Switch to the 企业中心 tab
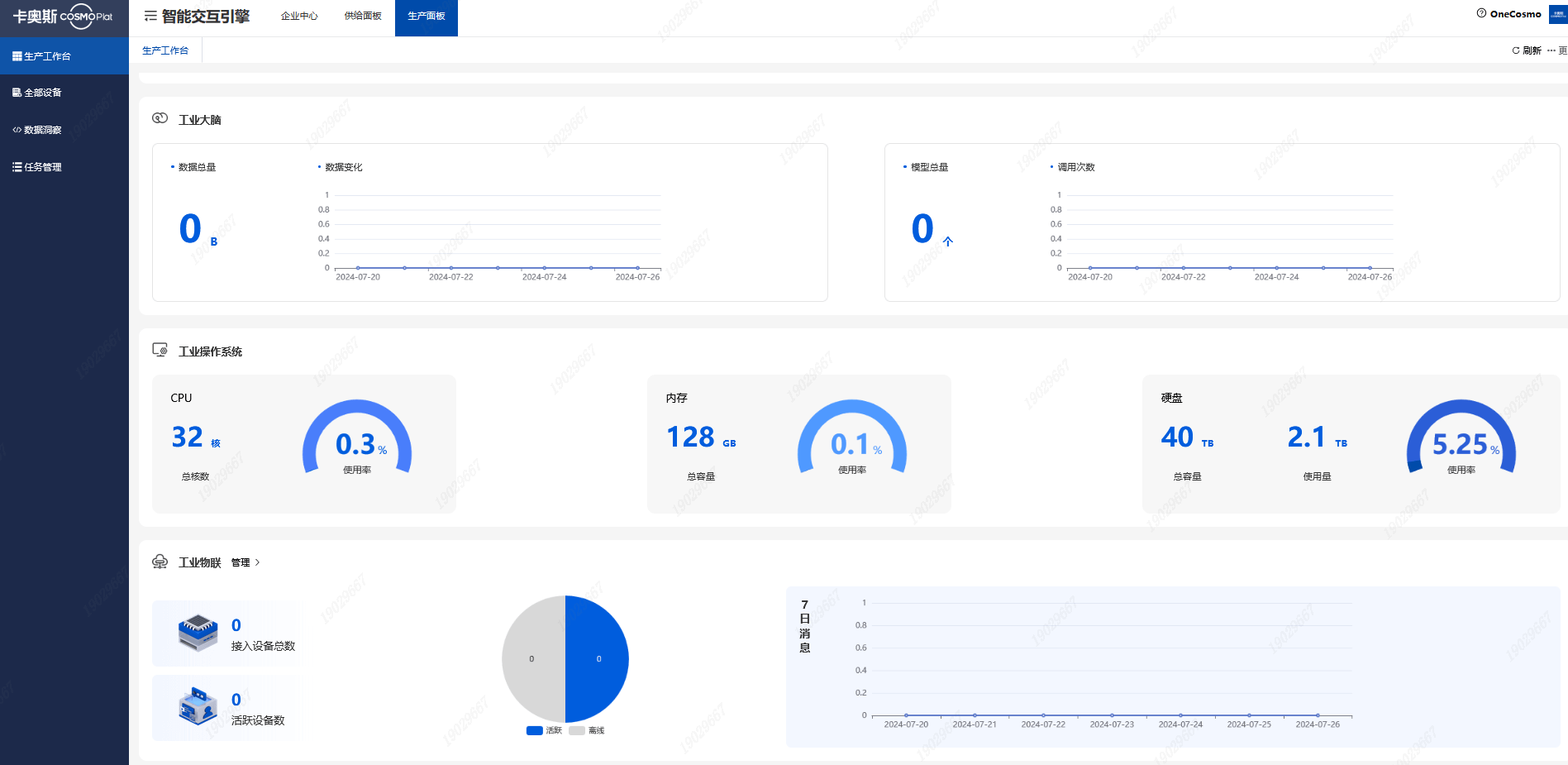Viewport: 1568px width, 765px height. point(299,17)
